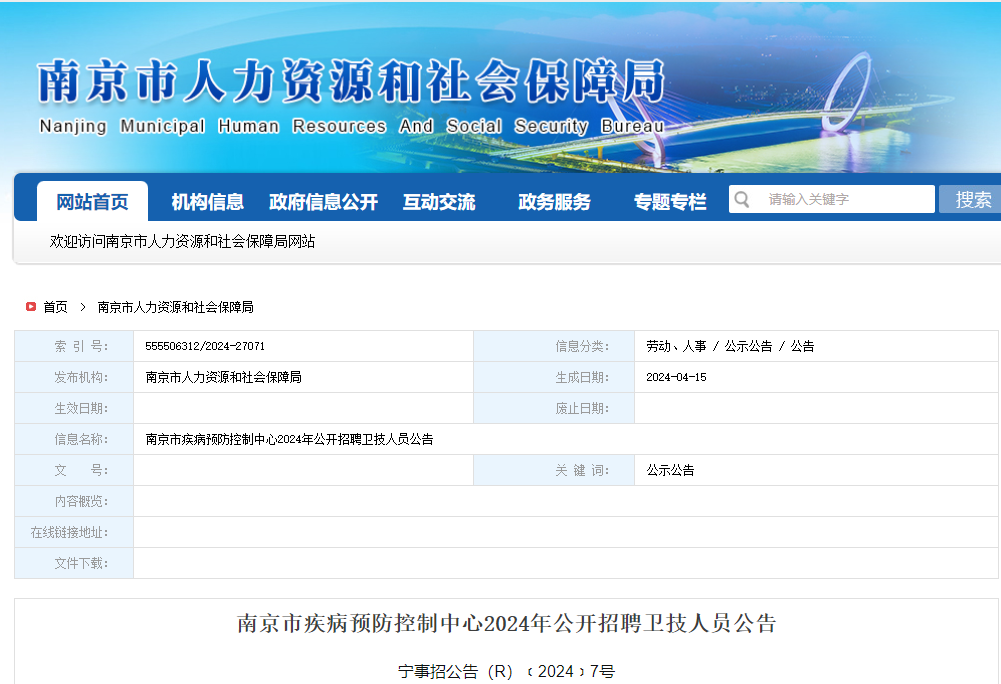This screenshot has width=1001, height=684.
Task: Click the document number 宁事招公告（R）〔2024〕7号
Action: (x=506, y=671)
